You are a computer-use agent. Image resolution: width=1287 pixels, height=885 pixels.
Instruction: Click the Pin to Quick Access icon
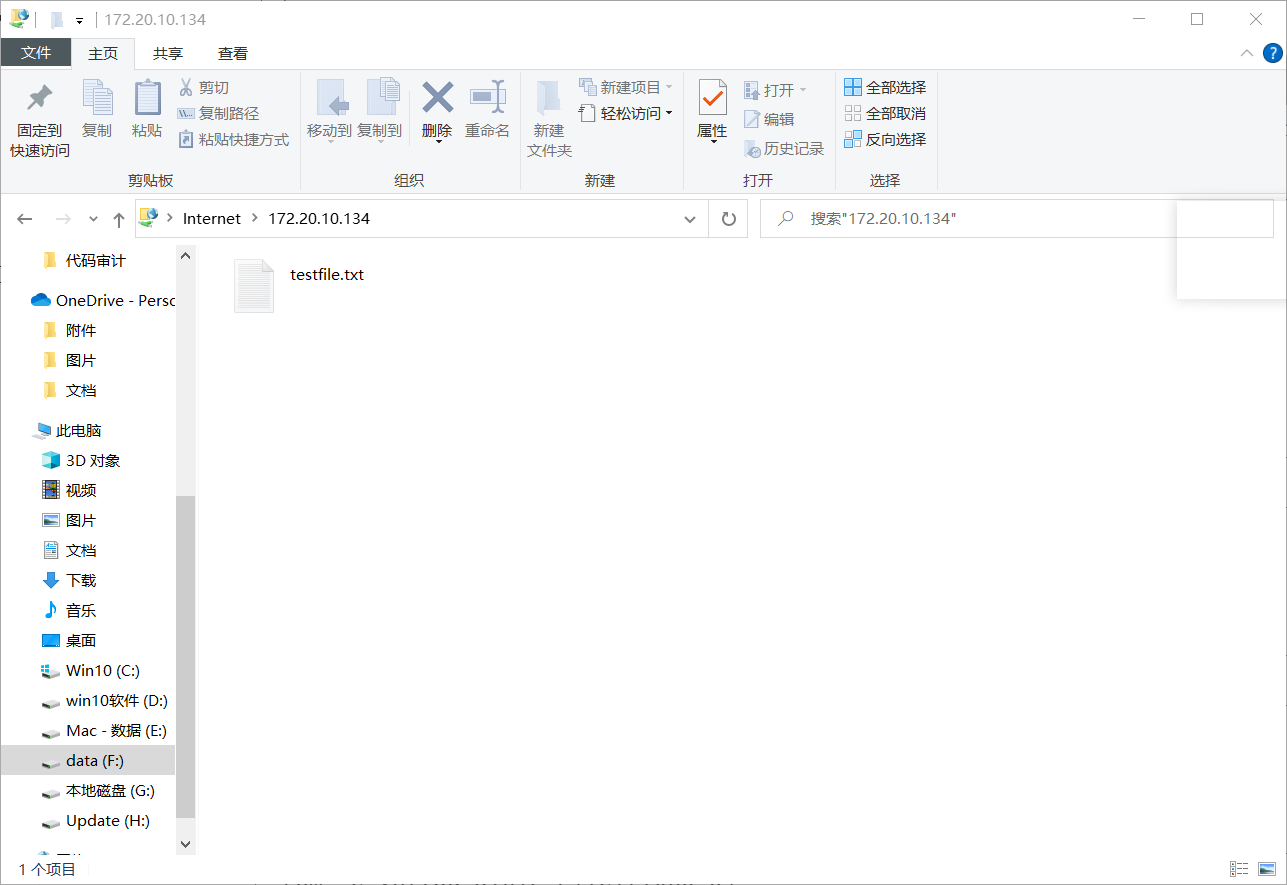tap(39, 98)
